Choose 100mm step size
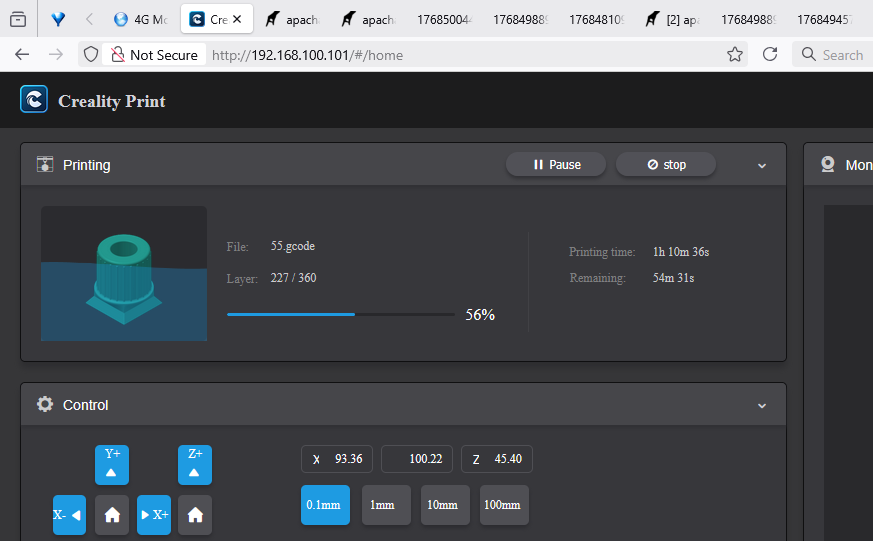Viewport: 873px width, 541px height. tap(504, 505)
